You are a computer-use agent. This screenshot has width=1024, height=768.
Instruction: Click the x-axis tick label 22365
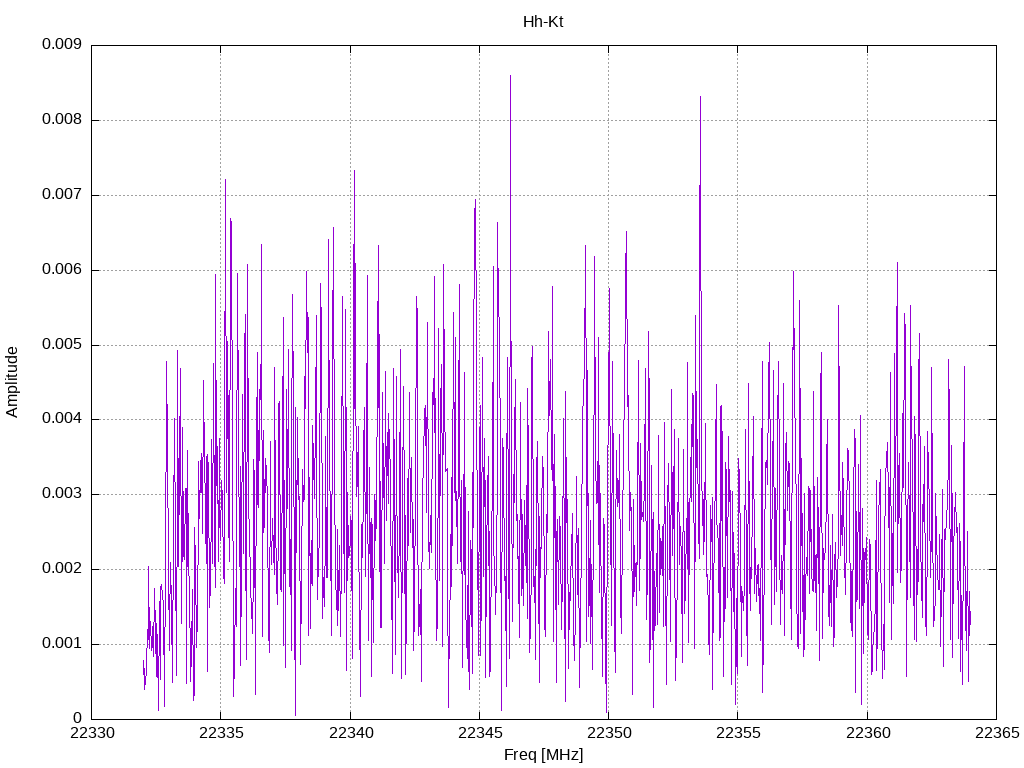click(x=997, y=733)
